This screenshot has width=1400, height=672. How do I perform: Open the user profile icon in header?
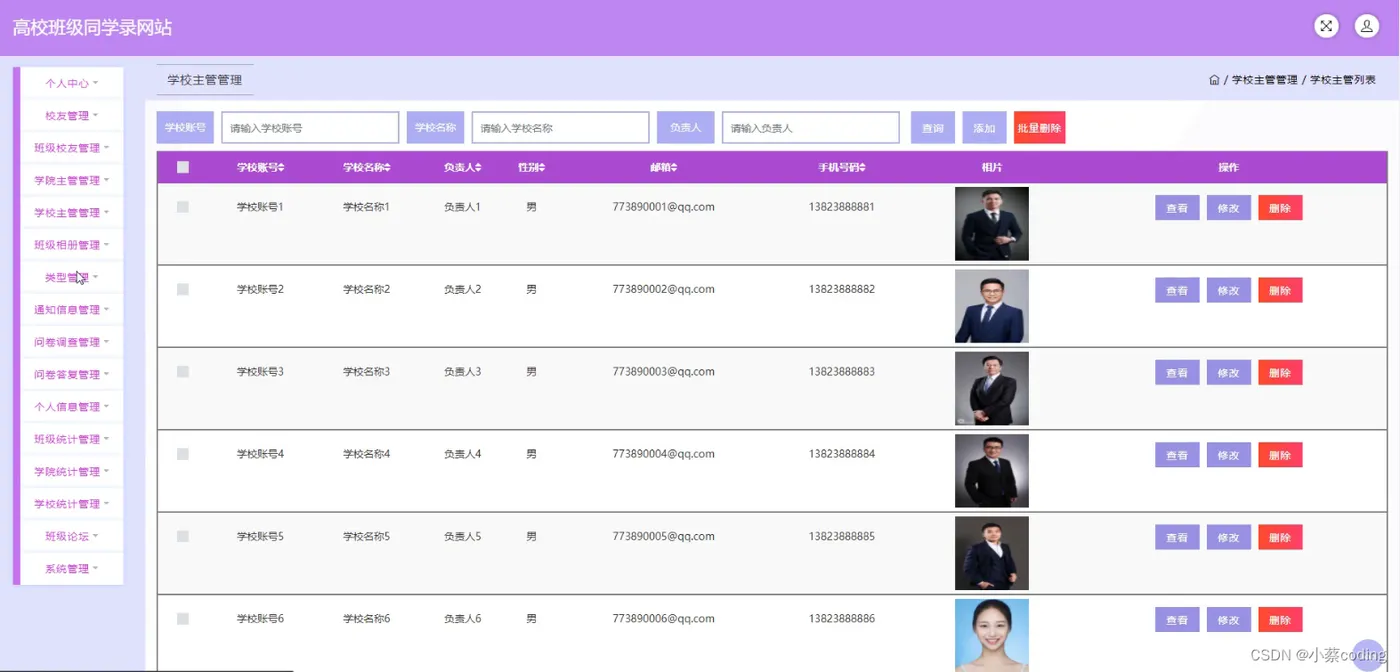(1367, 27)
